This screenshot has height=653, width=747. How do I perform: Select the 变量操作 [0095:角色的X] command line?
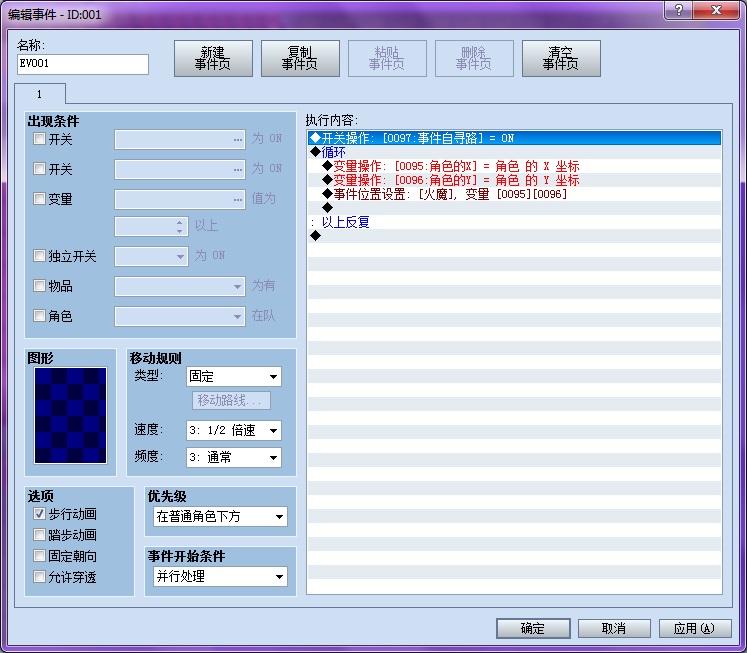pyautogui.click(x=514, y=166)
